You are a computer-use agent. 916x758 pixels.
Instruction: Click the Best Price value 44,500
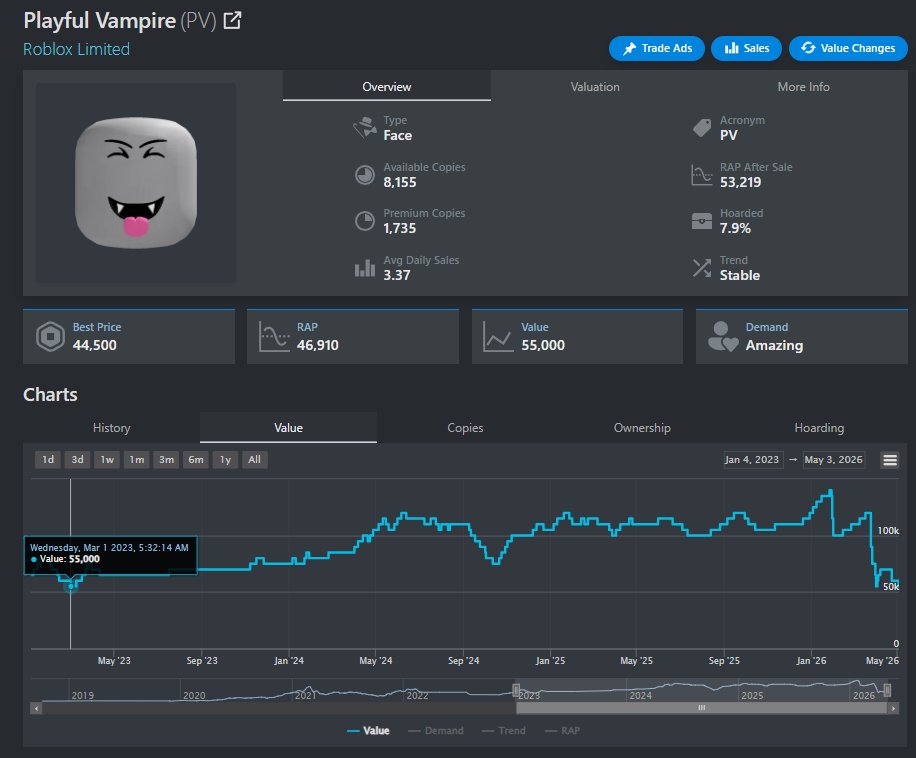[x=95, y=345]
